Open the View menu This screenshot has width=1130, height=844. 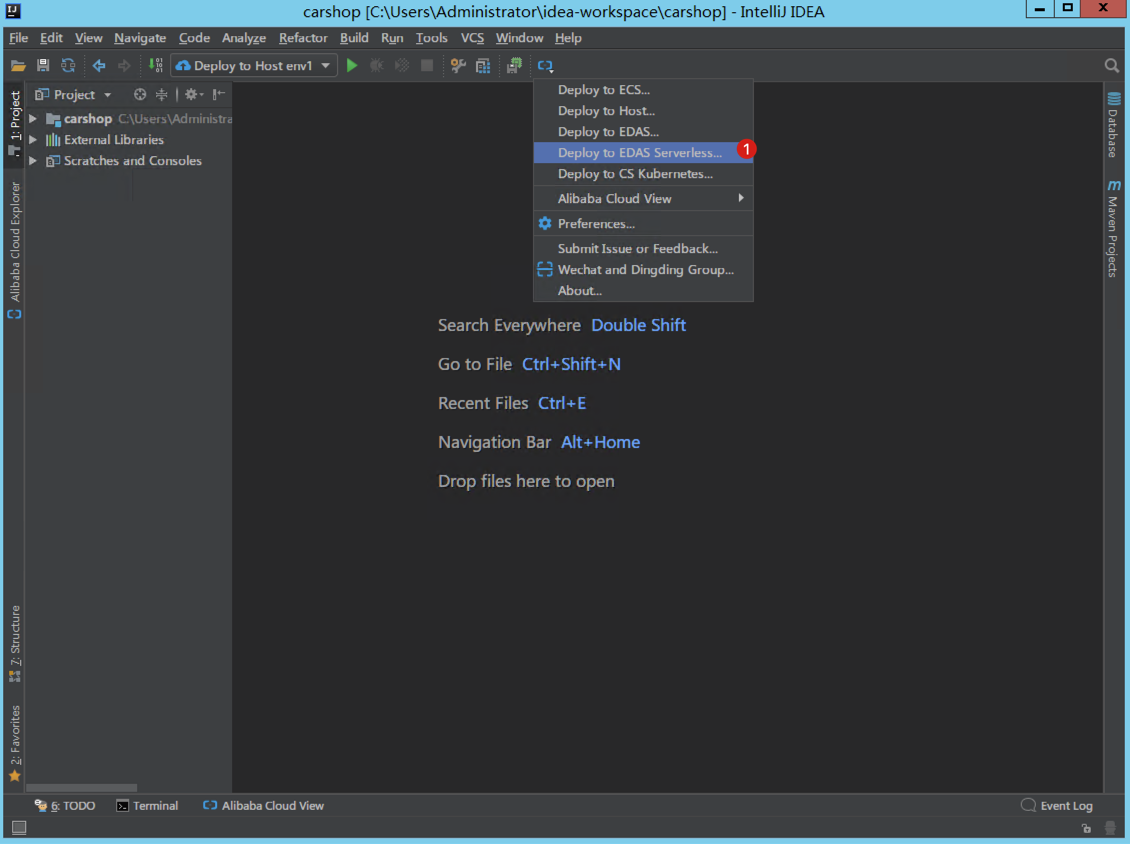[x=89, y=38]
